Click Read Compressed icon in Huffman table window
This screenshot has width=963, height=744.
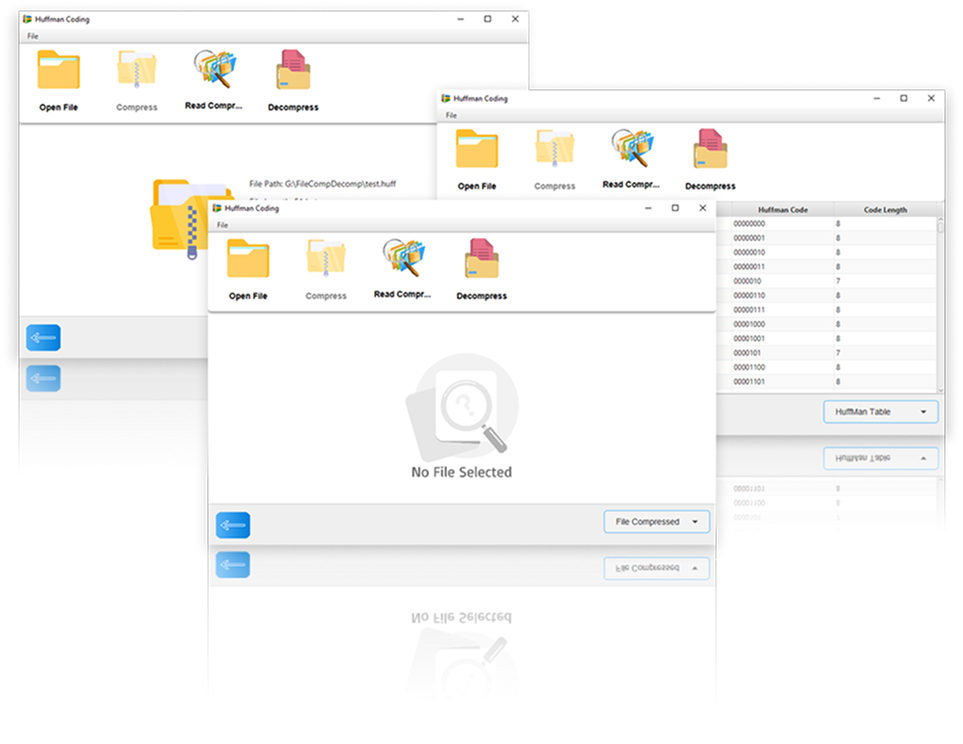(631, 149)
